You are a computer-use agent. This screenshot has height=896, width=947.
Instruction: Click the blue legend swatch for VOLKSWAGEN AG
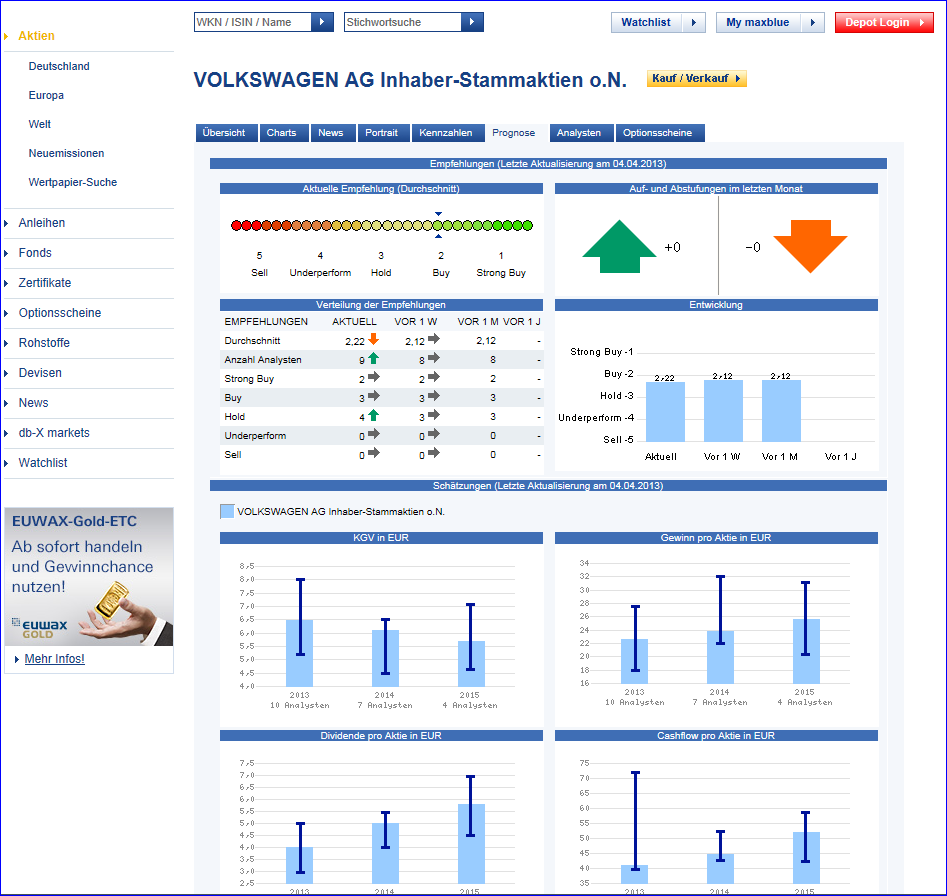(227, 511)
